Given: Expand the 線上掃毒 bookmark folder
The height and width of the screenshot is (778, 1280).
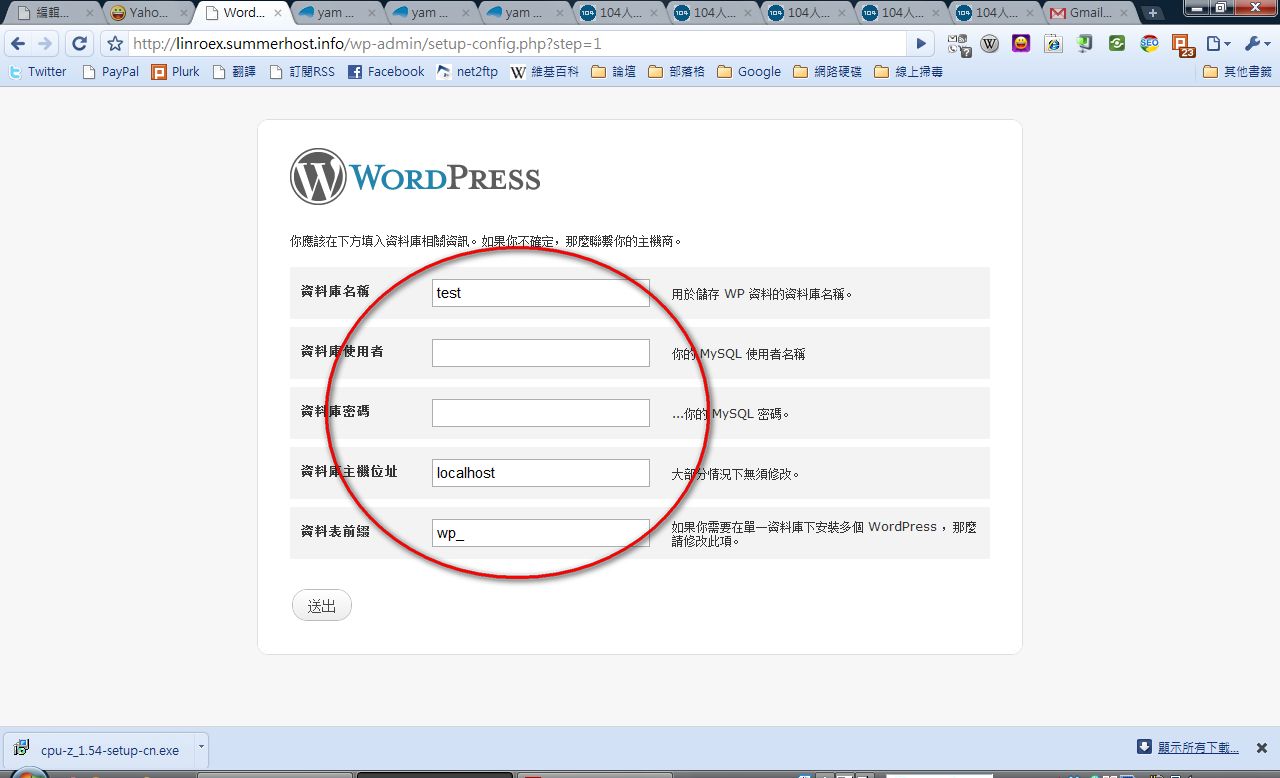Looking at the screenshot, I should (x=908, y=72).
